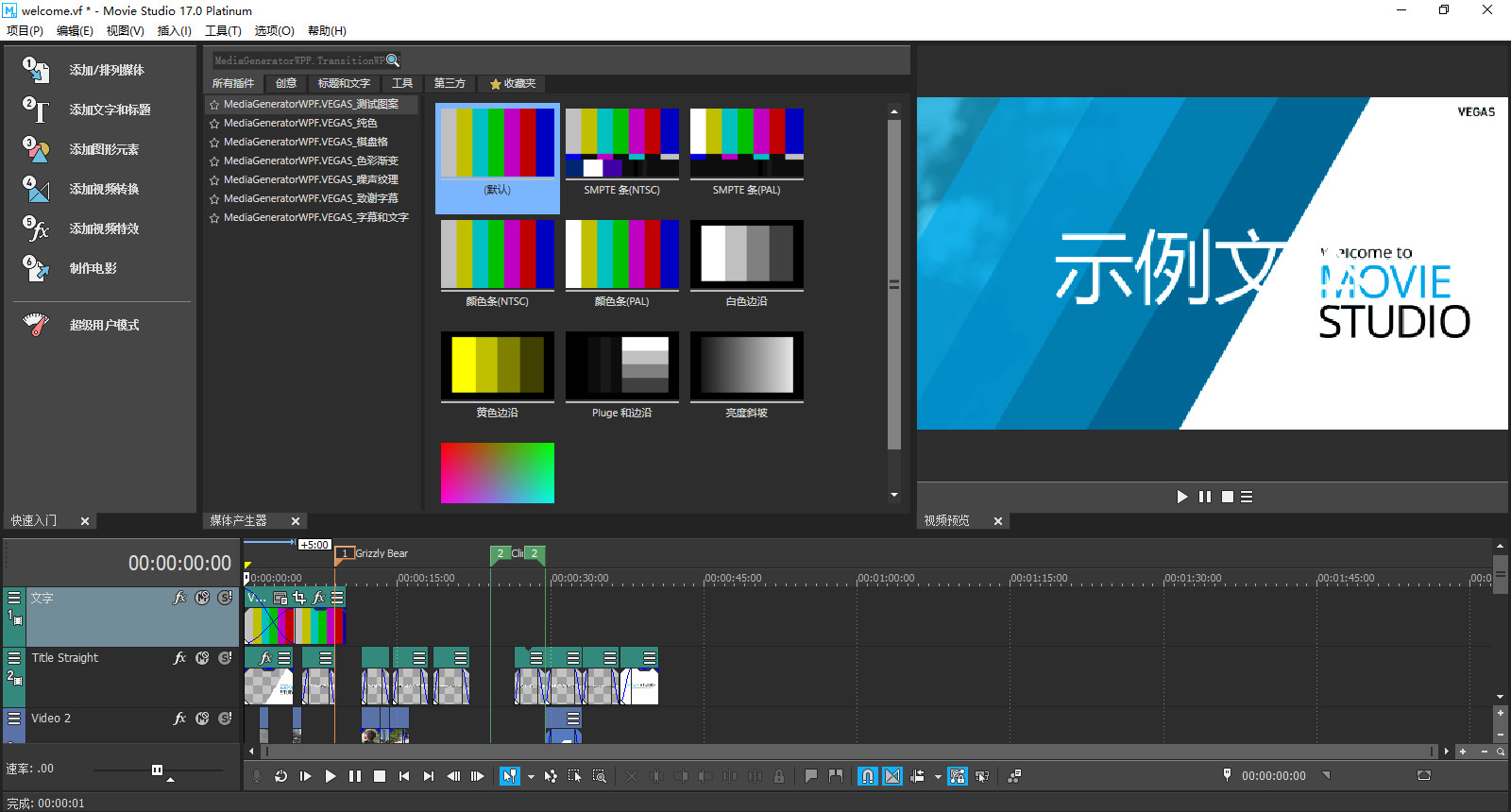Image resolution: width=1511 pixels, height=812 pixels.
Task: Play the video preview
Action: [x=1182, y=497]
